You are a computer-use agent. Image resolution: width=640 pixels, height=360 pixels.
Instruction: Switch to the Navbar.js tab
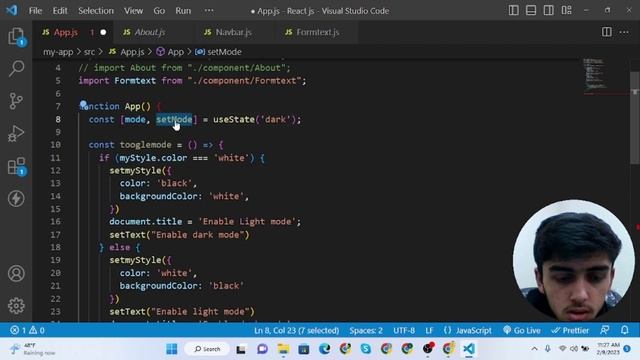tap(233, 32)
